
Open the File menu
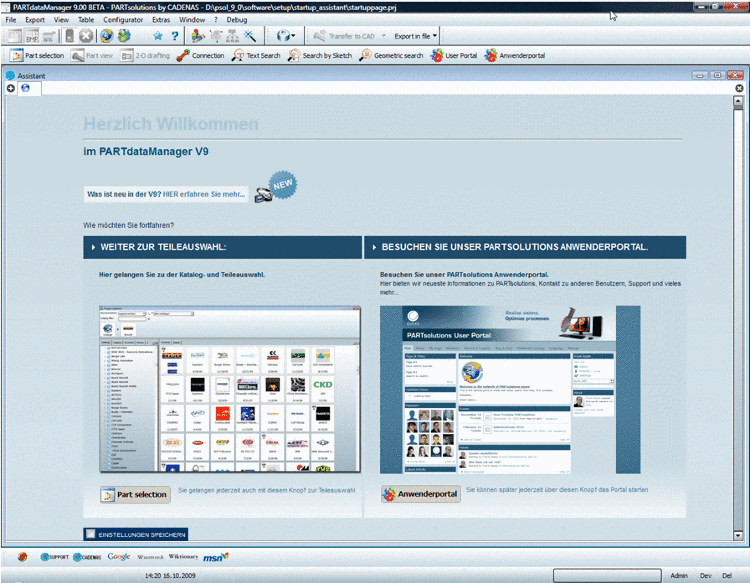11,20
